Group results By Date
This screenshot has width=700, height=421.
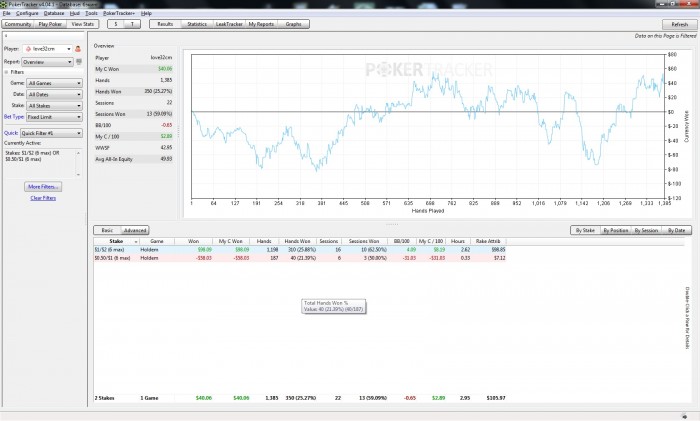[x=676, y=230]
